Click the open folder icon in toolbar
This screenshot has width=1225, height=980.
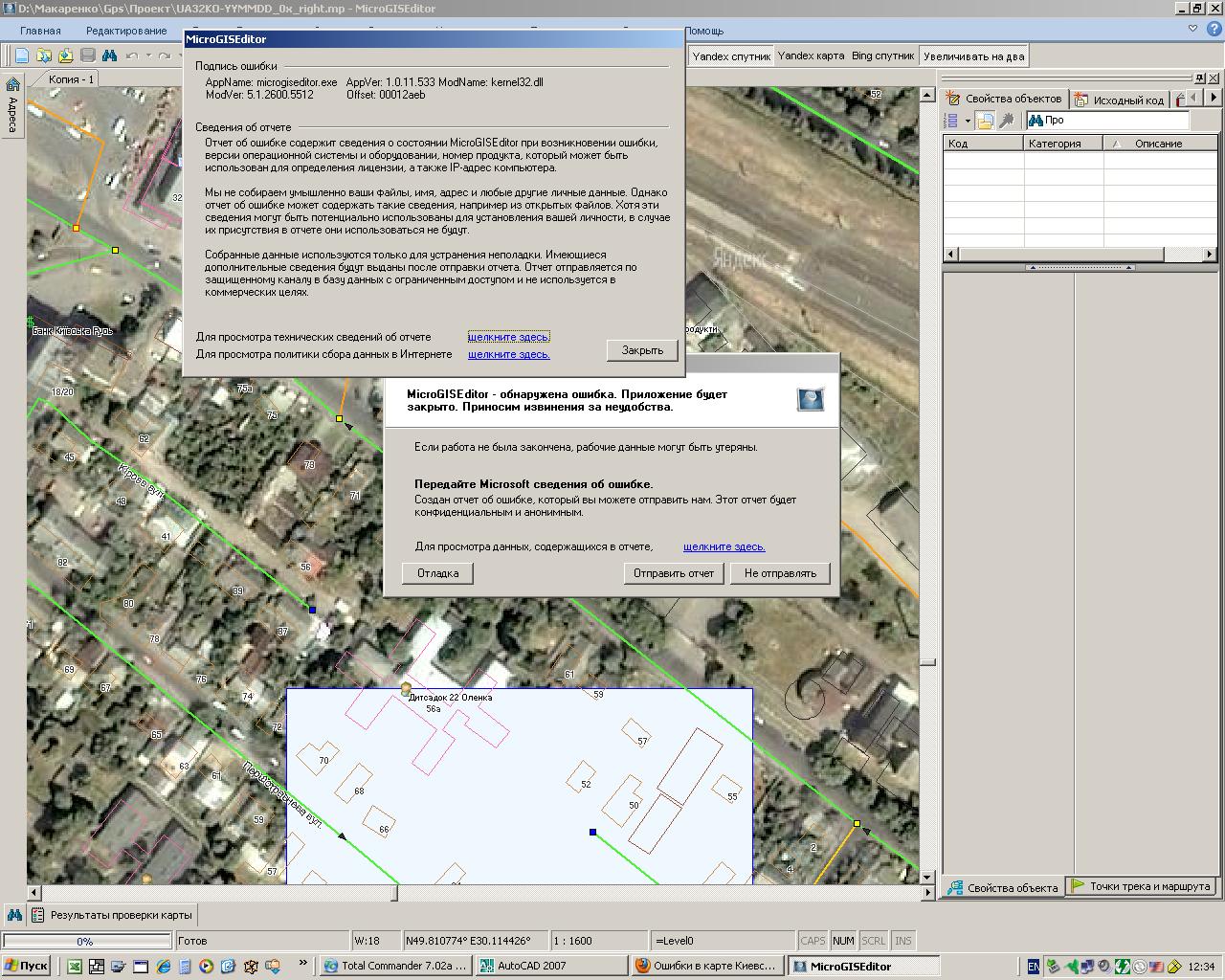[43, 56]
